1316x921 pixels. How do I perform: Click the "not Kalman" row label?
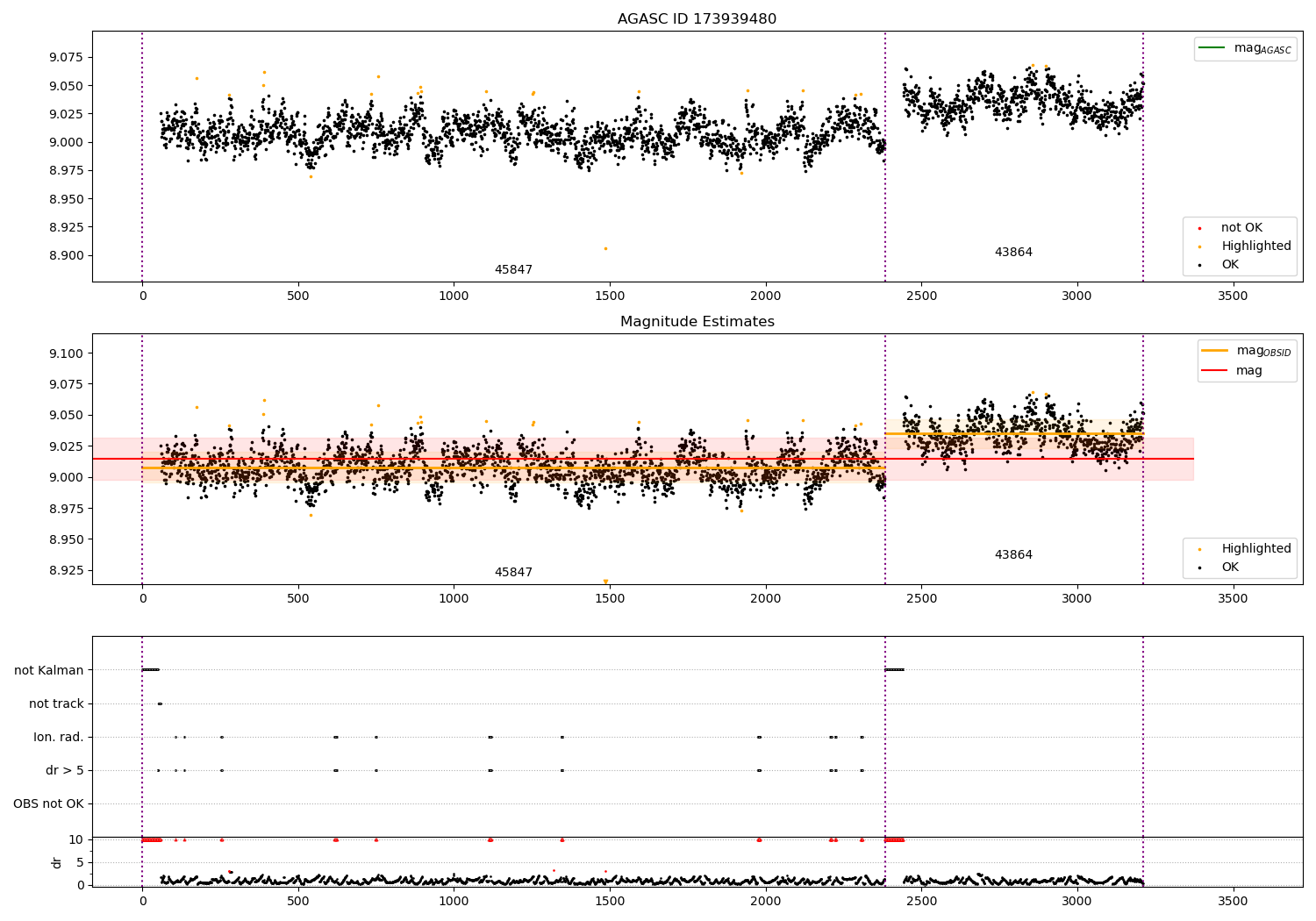[49, 671]
